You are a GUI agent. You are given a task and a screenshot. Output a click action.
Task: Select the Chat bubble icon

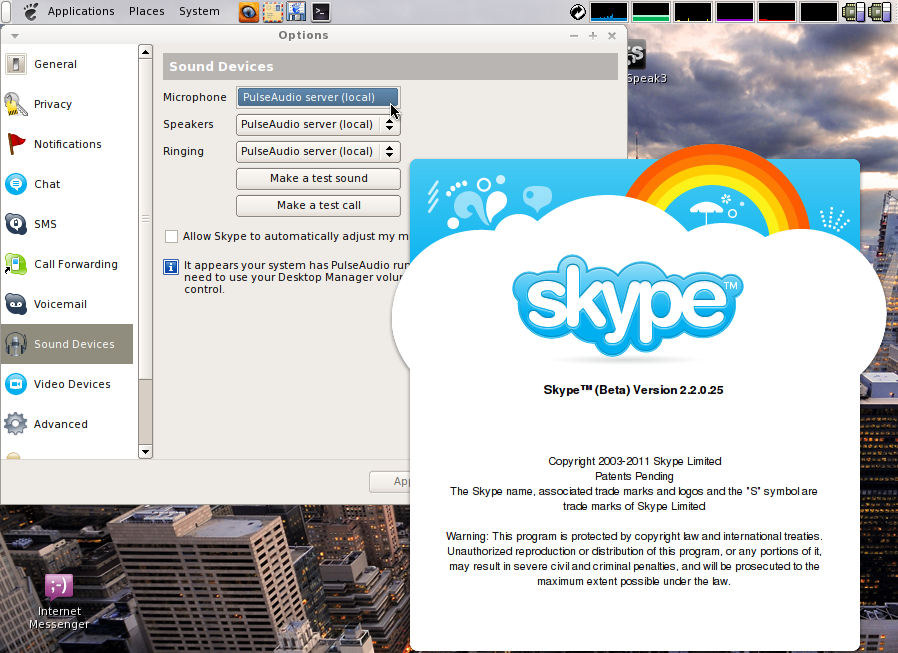(16, 184)
